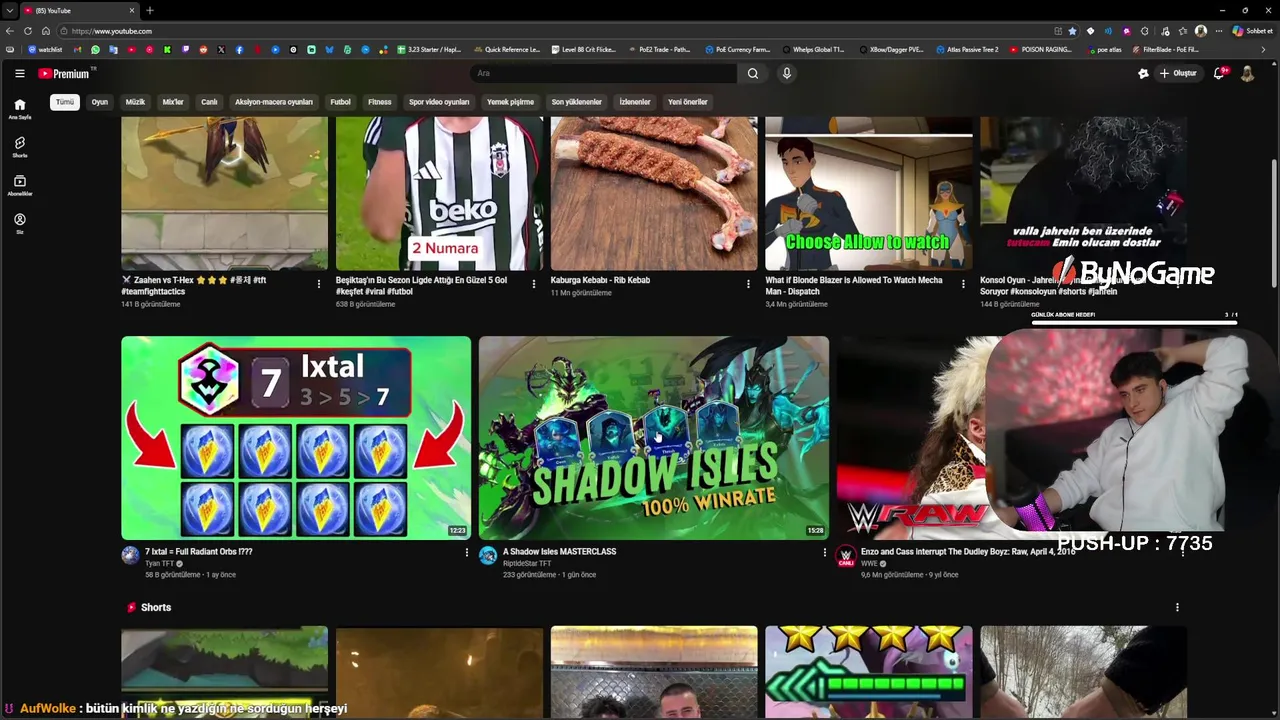
Task: Open the browser tab search dropdown arrow
Action: [9, 10]
